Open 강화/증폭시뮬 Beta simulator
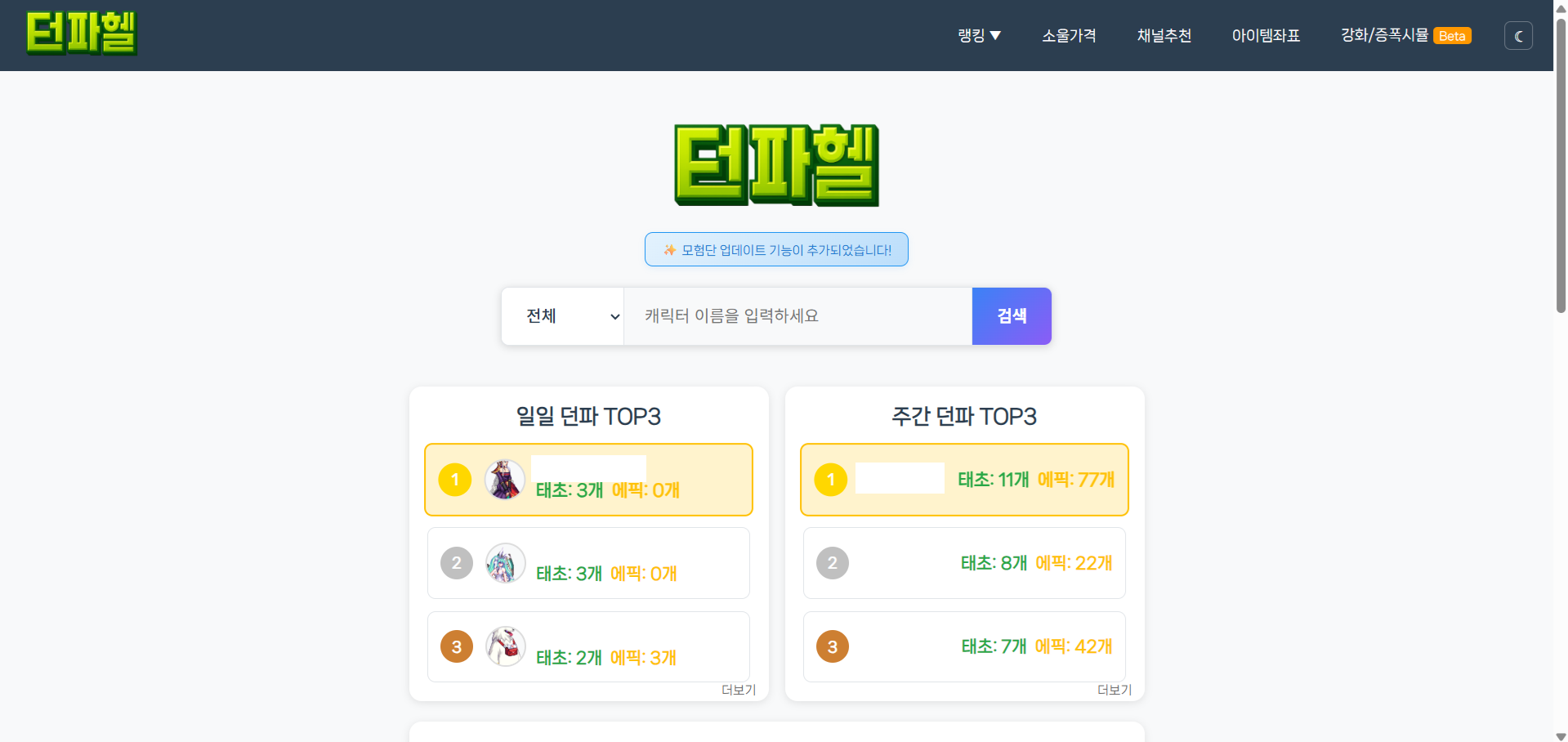Image resolution: width=1568 pixels, height=742 pixels. [1405, 36]
